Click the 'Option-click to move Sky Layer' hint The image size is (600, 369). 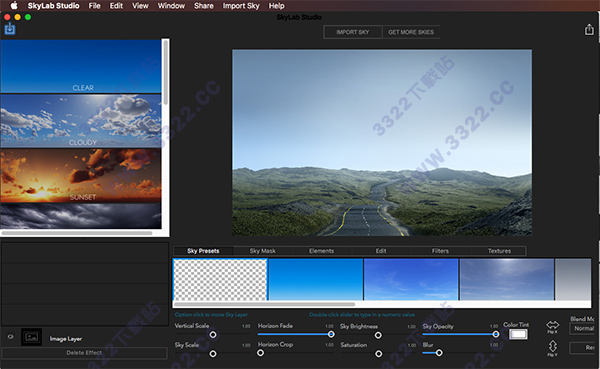[x=211, y=315]
